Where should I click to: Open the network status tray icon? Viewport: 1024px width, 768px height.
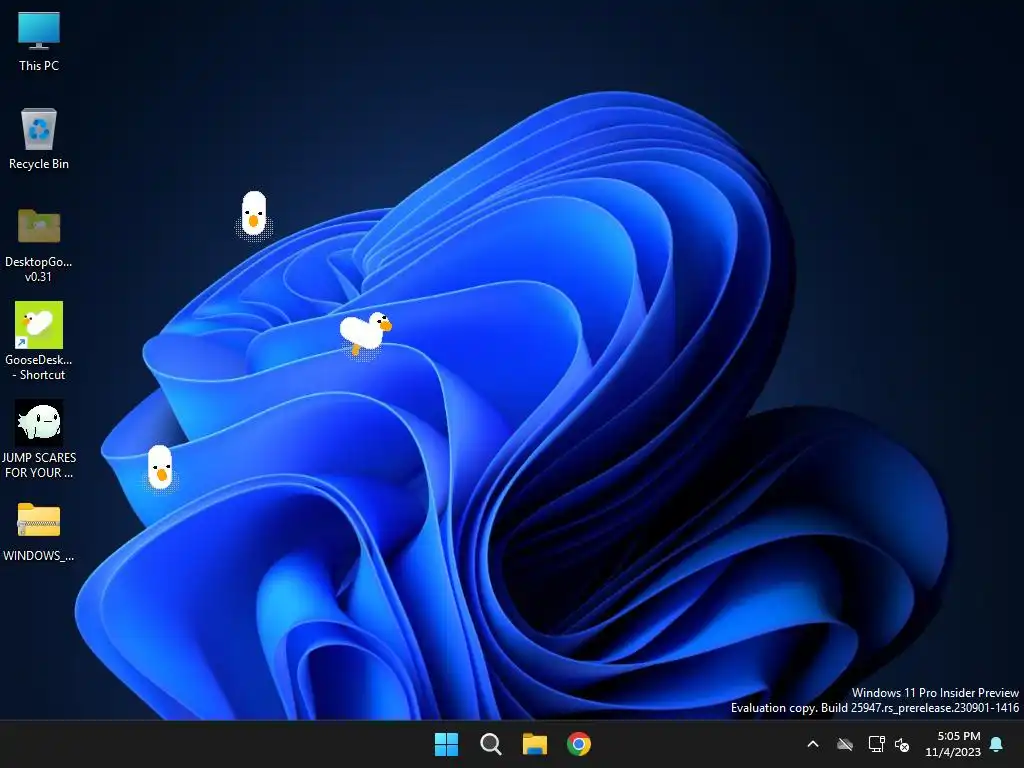pos(876,744)
